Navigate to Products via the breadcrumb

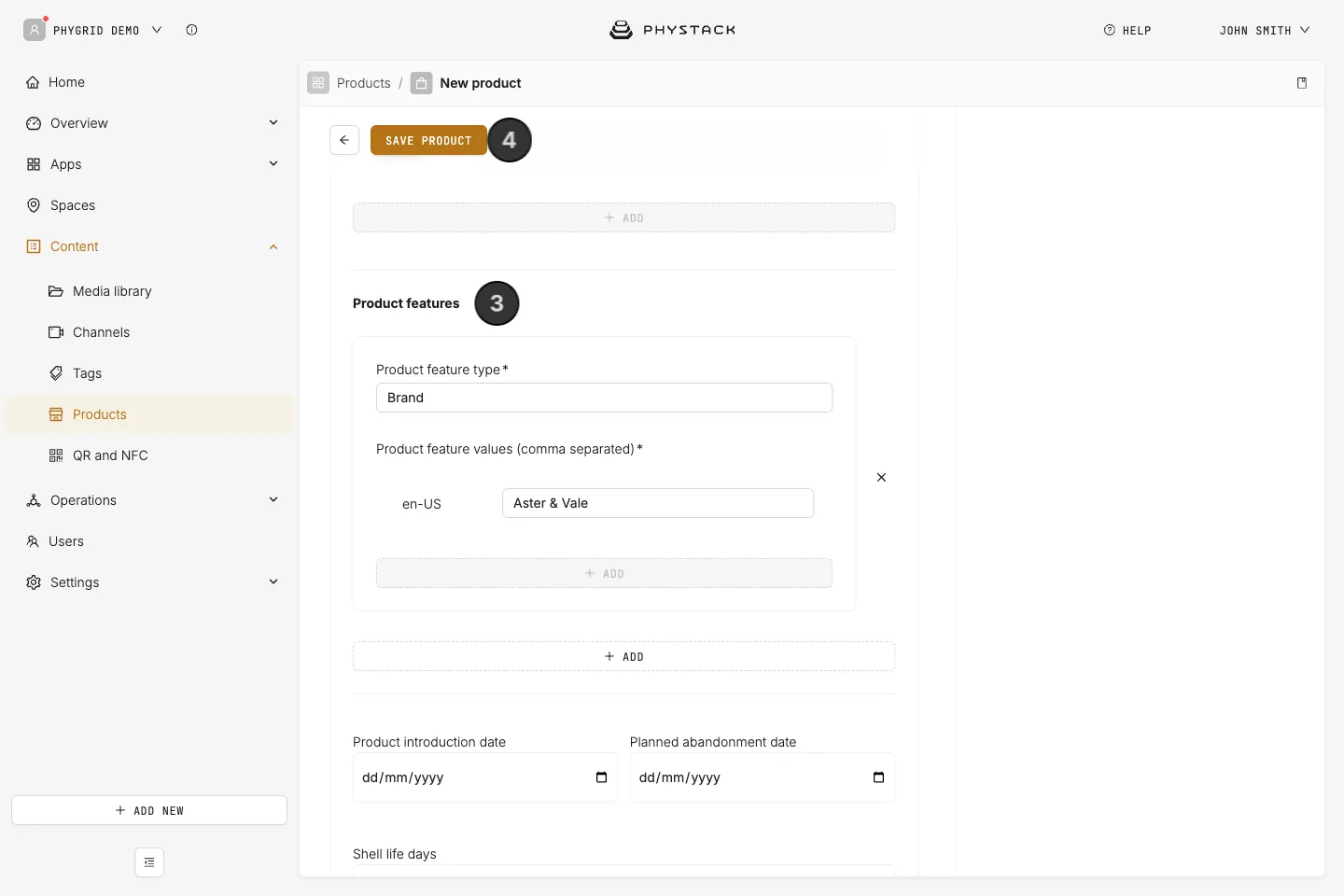(x=364, y=83)
